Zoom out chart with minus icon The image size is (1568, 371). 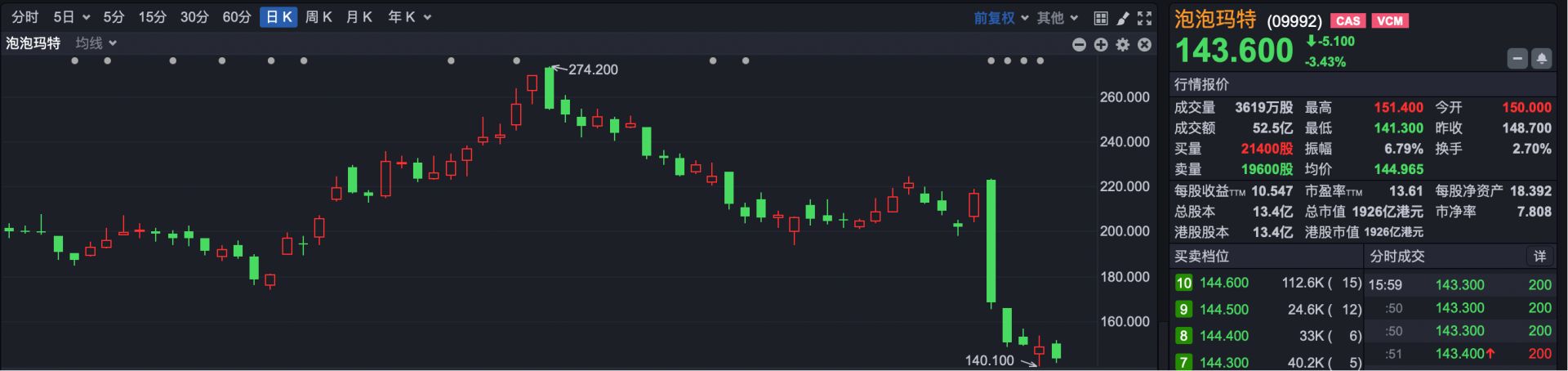pos(1079,45)
